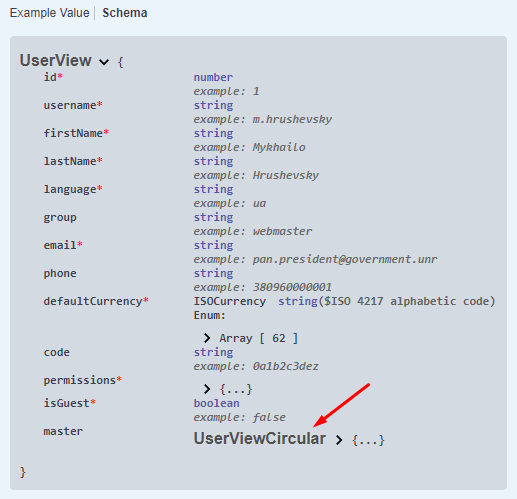Collapse the UserView model chevron
Viewport: 517px width, 499px height.
[x=104, y=62]
